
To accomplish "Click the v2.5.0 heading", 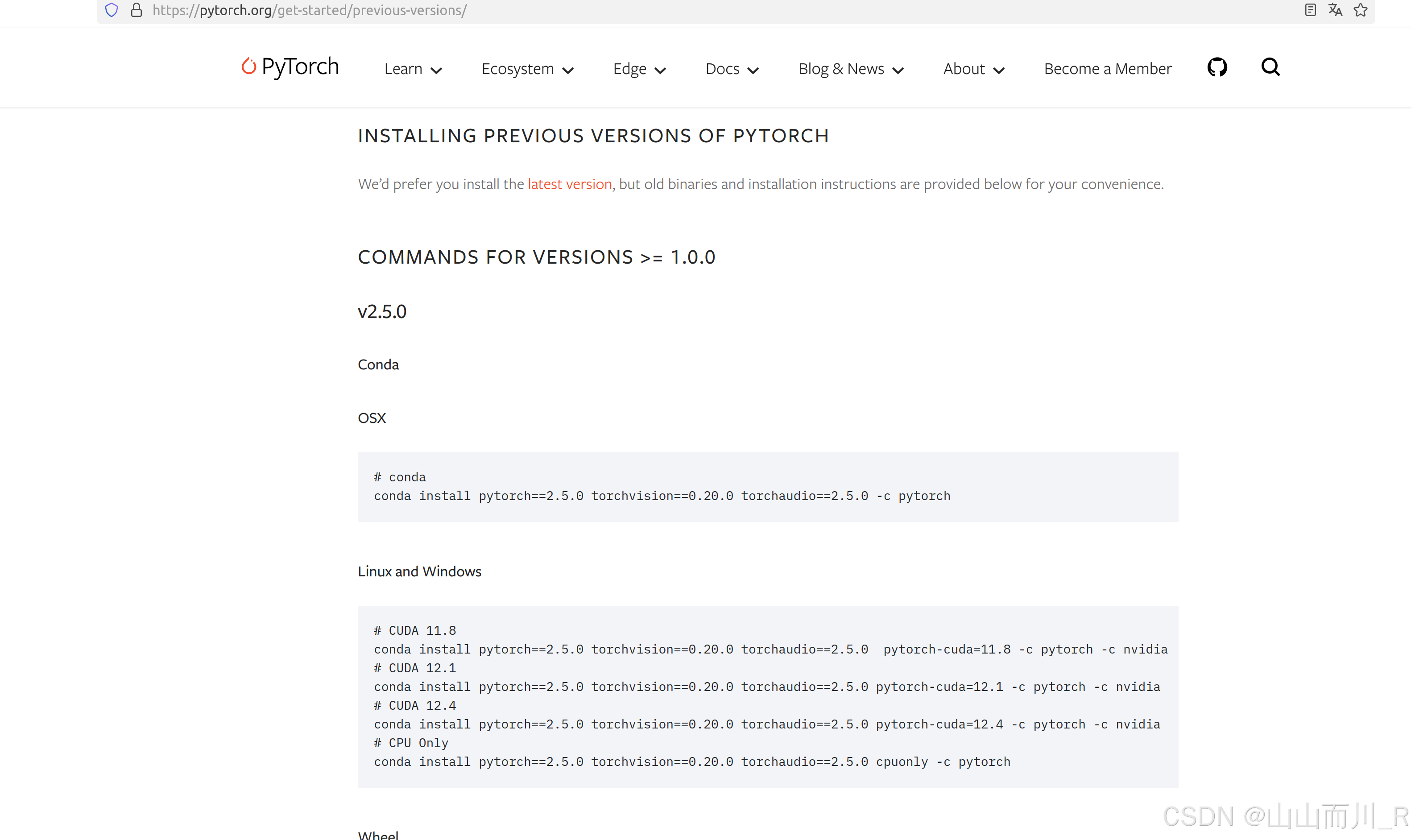I will point(382,311).
